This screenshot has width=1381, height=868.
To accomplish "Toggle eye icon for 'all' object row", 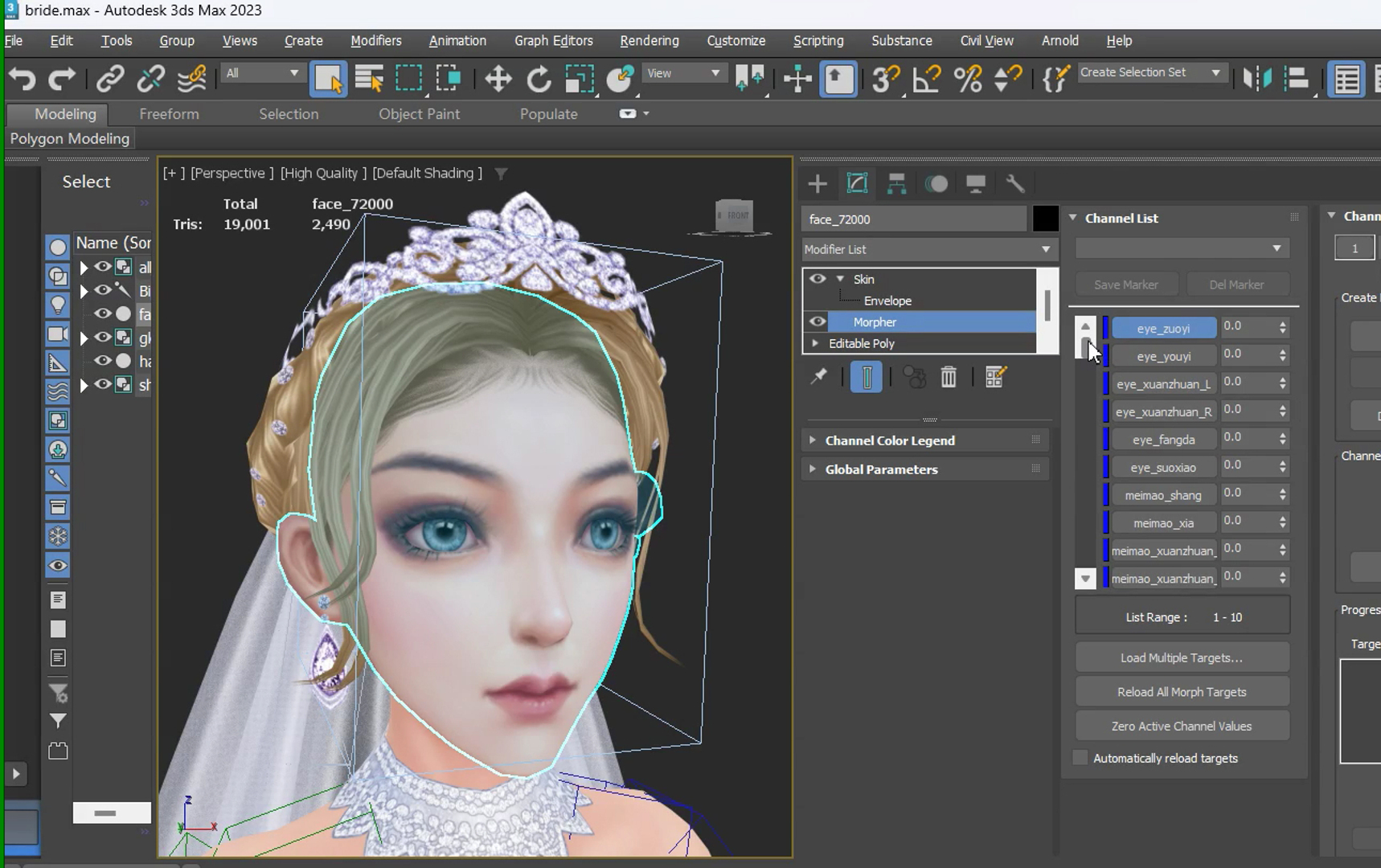I will pyautogui.click(x=103, y=267).
